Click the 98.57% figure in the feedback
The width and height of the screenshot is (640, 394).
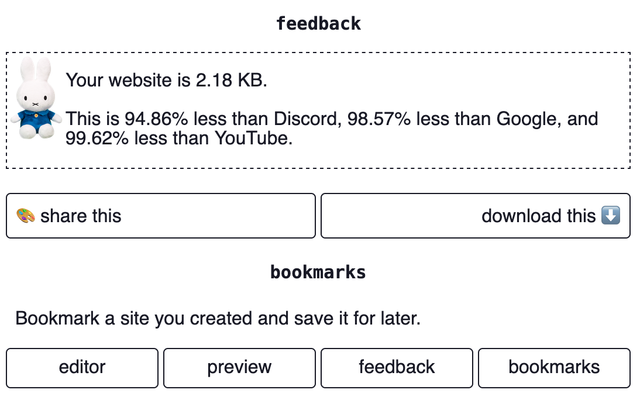(x=379, y=119)
